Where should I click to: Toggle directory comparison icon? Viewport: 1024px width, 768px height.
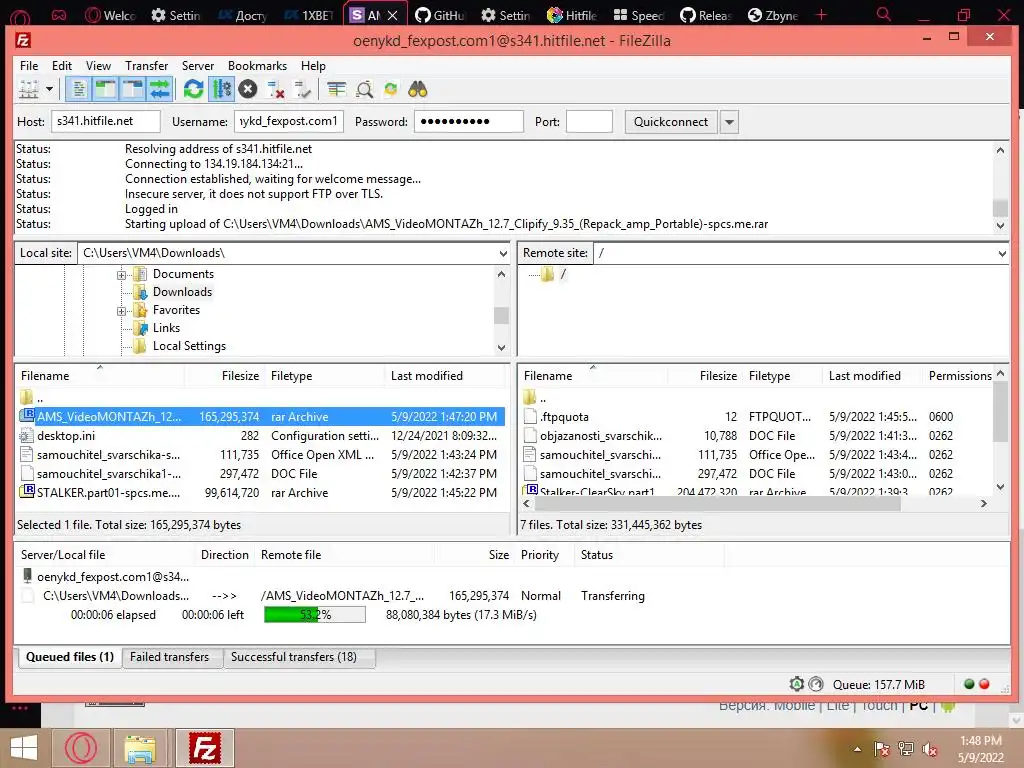coord(364,89)
